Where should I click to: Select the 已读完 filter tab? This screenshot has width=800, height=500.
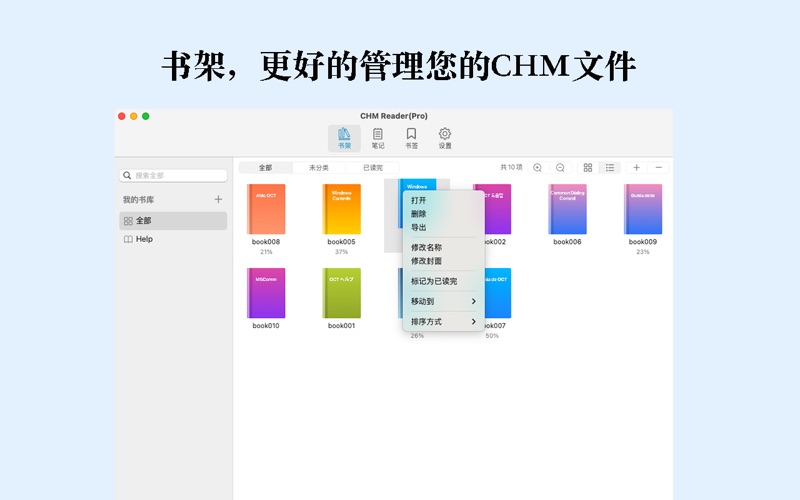[373, 168]
